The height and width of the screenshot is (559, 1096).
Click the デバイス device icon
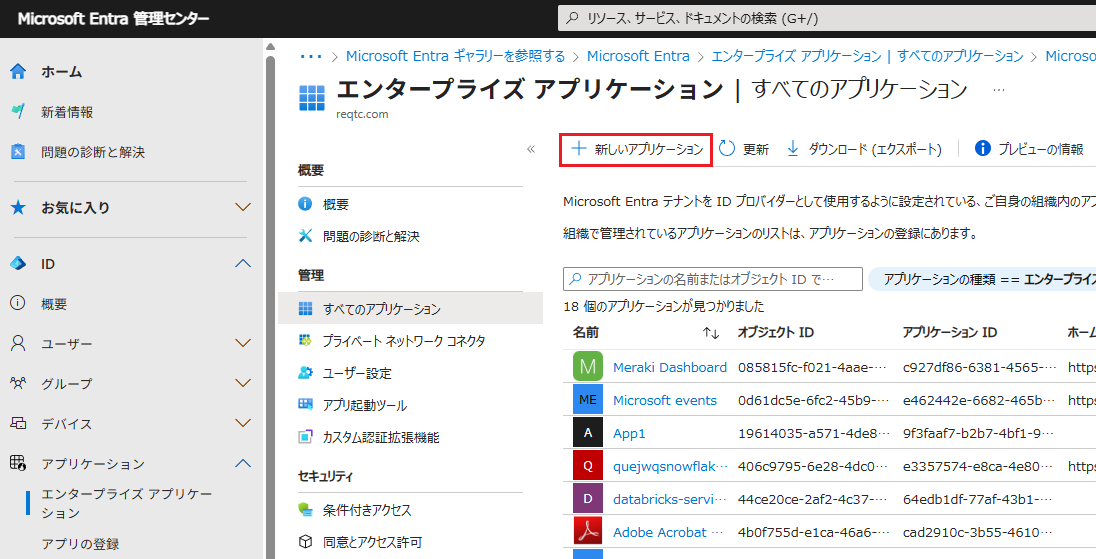[x=18, y=423]
